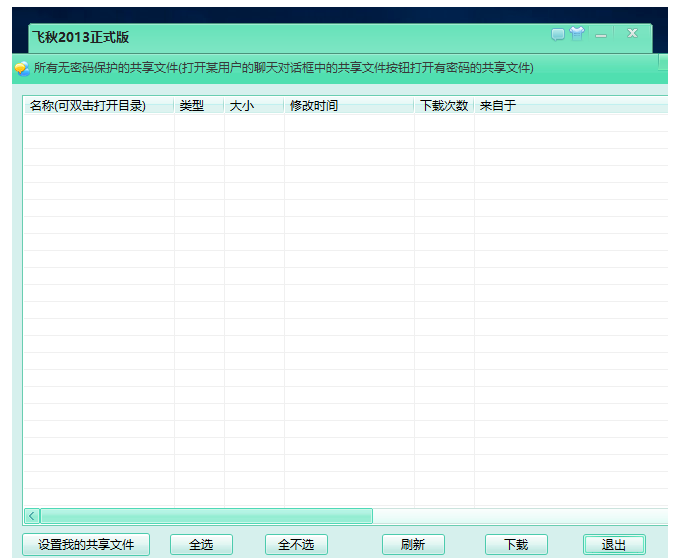The width and height of the screenshot is (673, 558).
Task: Sort by 大小 column header
Action: coord(254,106)
